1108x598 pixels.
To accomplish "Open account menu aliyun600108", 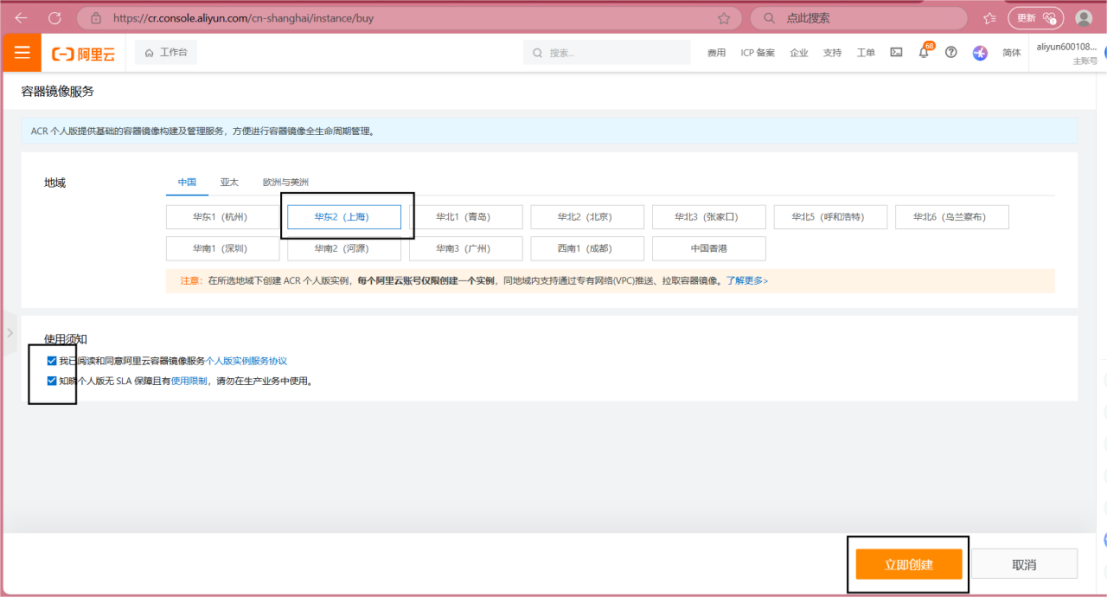I will point(1066,53).
